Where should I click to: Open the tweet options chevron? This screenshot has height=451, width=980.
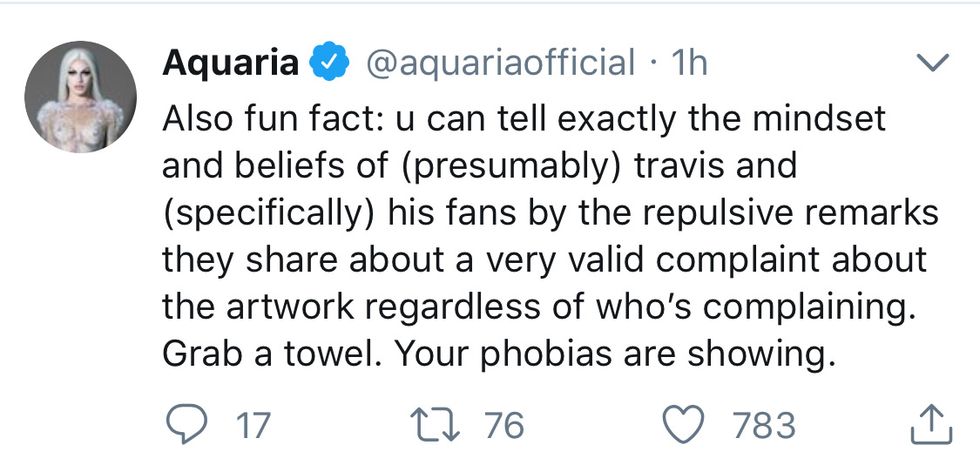(x=932, y=64)
